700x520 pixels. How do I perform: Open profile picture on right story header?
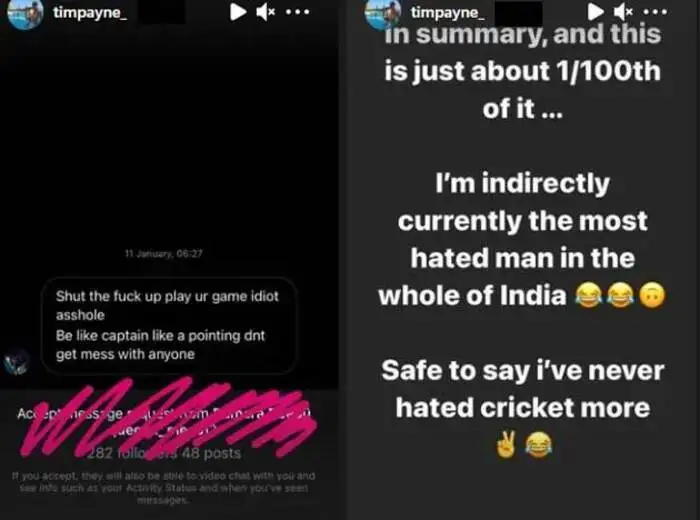pyautogui.click(x=383, y=14)
